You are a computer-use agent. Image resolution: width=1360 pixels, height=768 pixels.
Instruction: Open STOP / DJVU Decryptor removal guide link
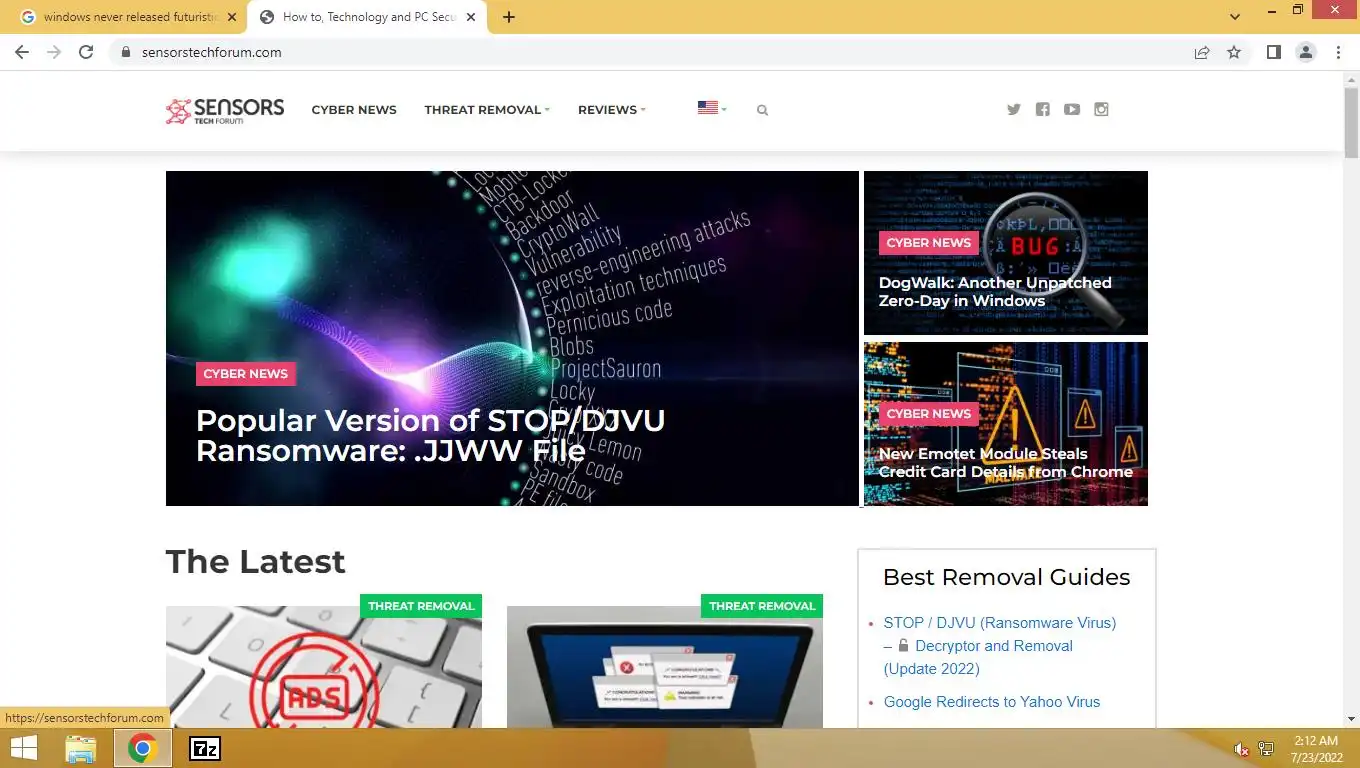(x=1000, y=646)
